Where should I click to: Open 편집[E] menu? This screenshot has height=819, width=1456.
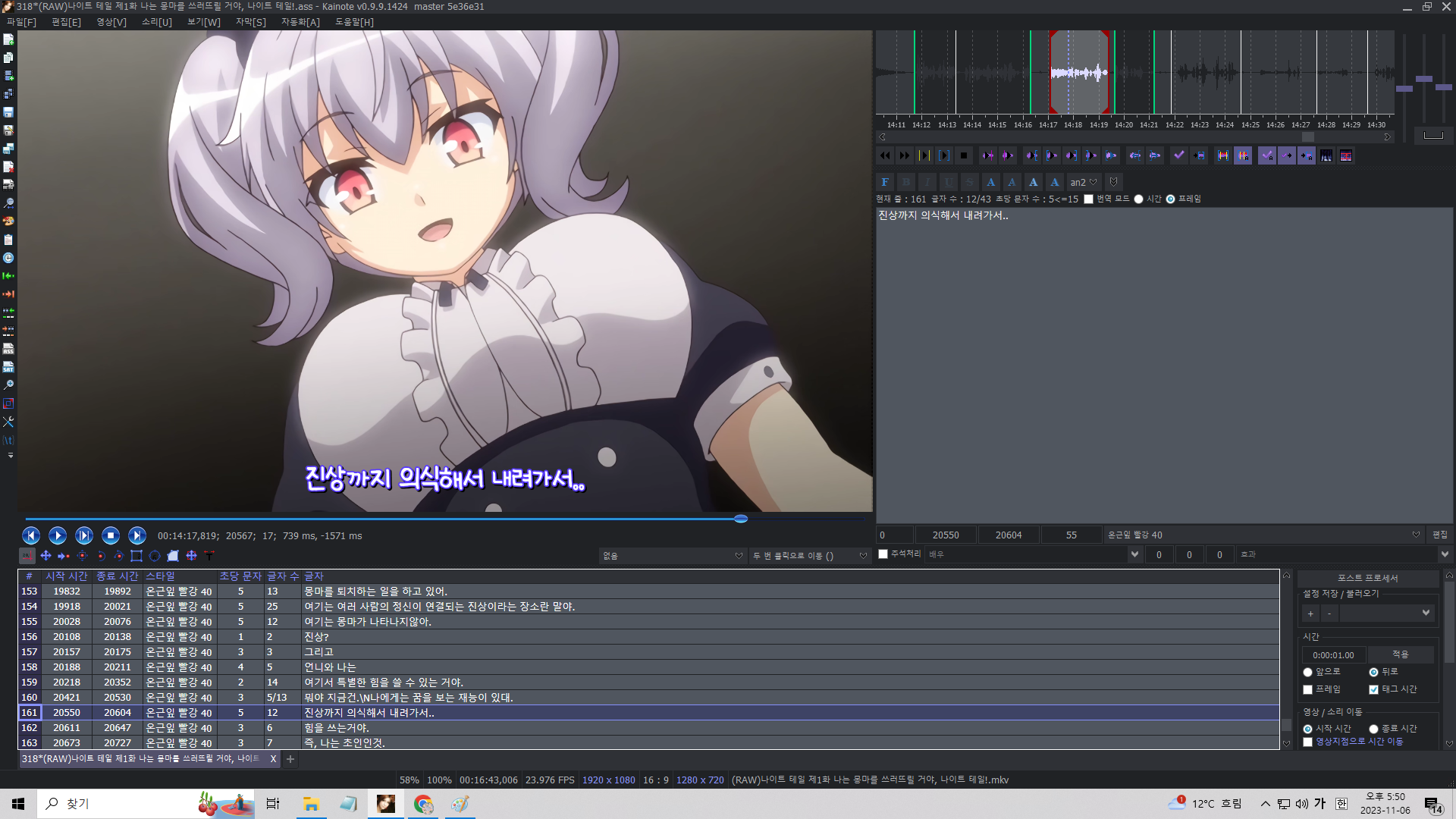pos(66,22)
